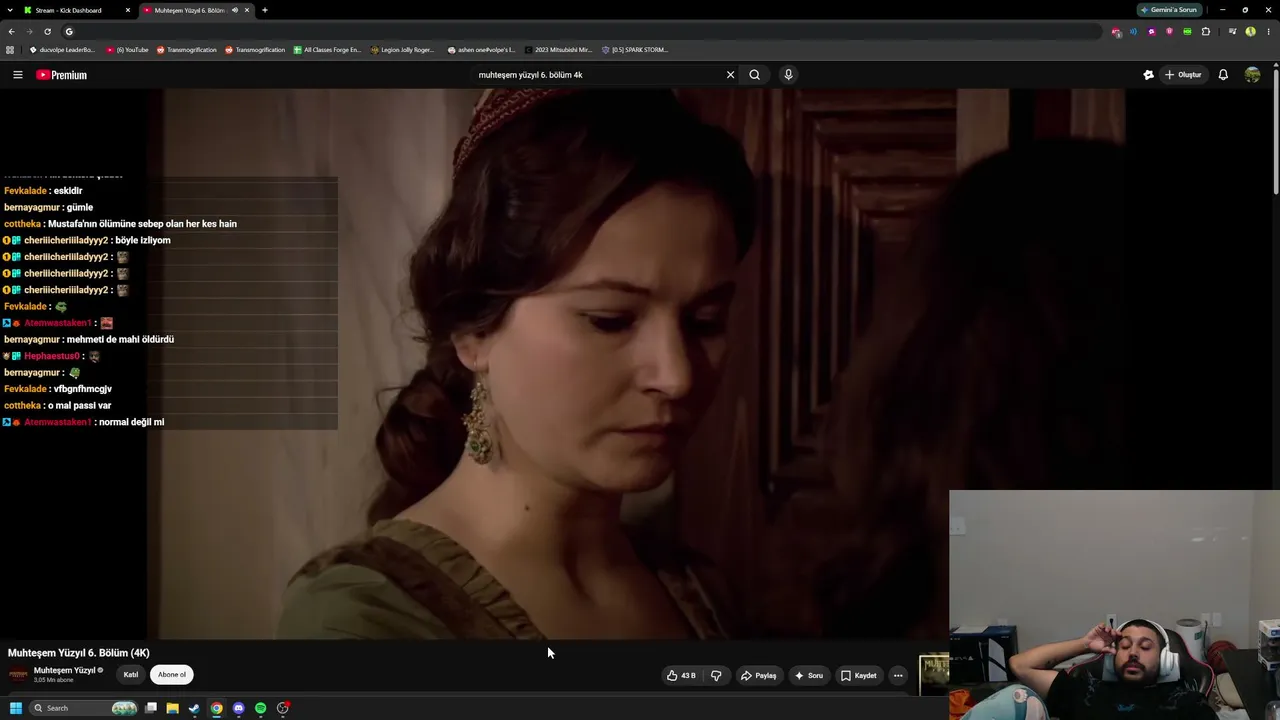Start voice search with microphone icon
This screenshot has height=720, width=1280.
[788, 75]
